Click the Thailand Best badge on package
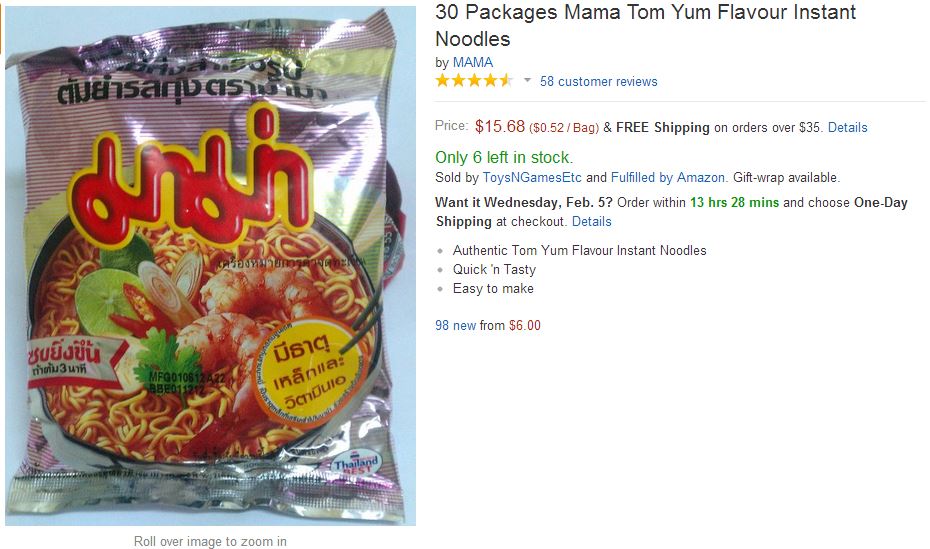The width and height of the screenshot is (930, 549). tap(355, 463)
